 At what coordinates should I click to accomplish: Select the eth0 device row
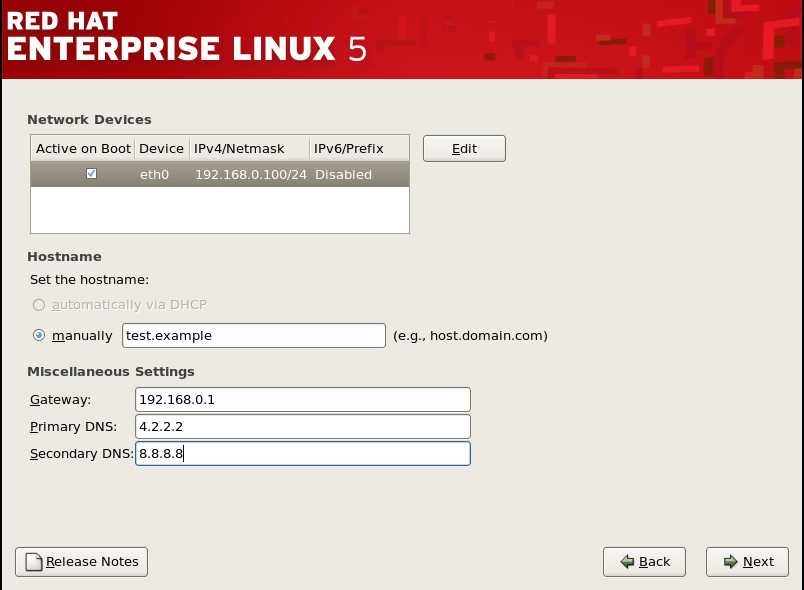[220, 173]
